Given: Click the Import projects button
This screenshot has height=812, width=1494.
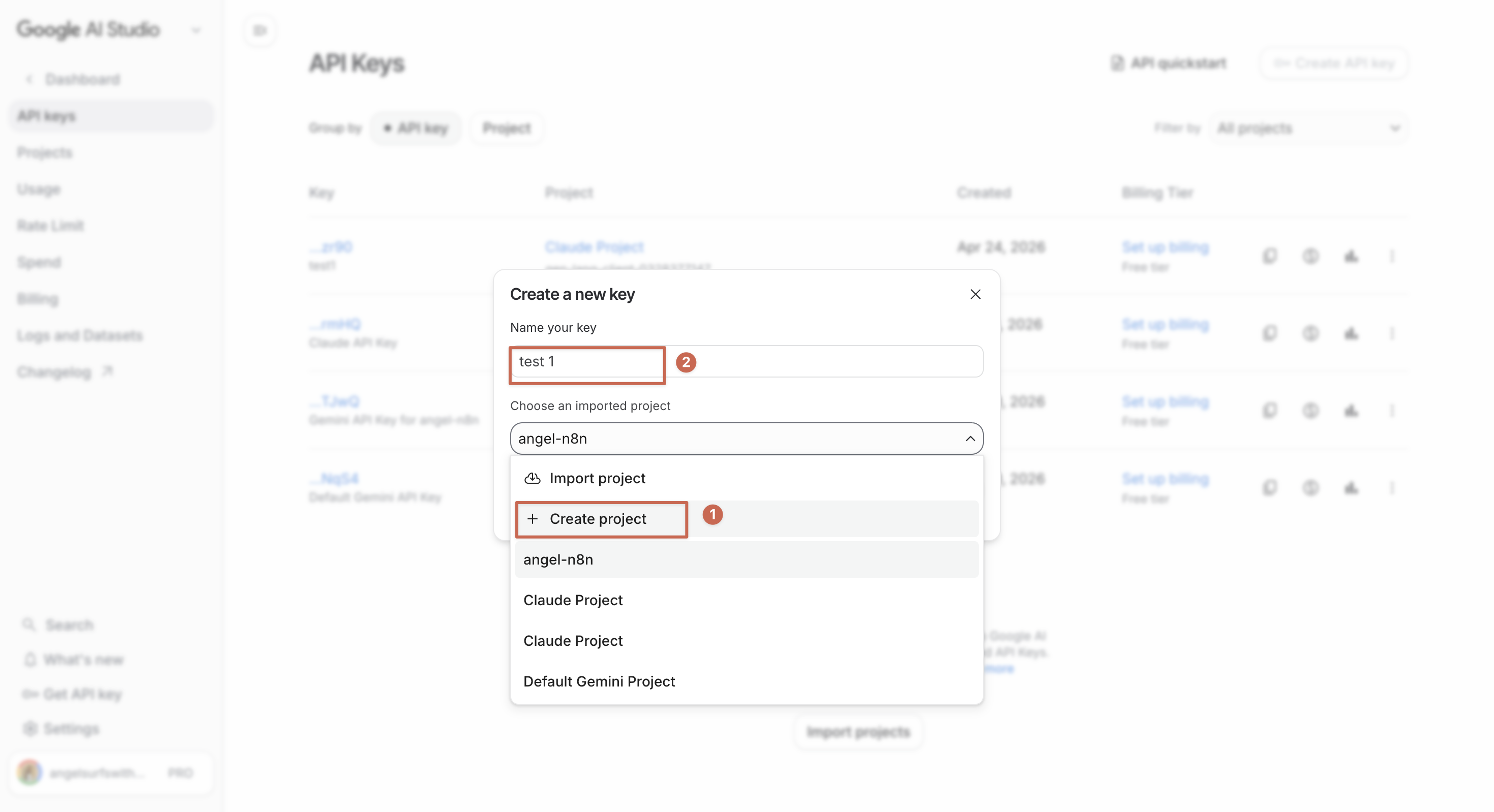Looking at the screenshot, I should pyautogui.click(x=858, y=732).
